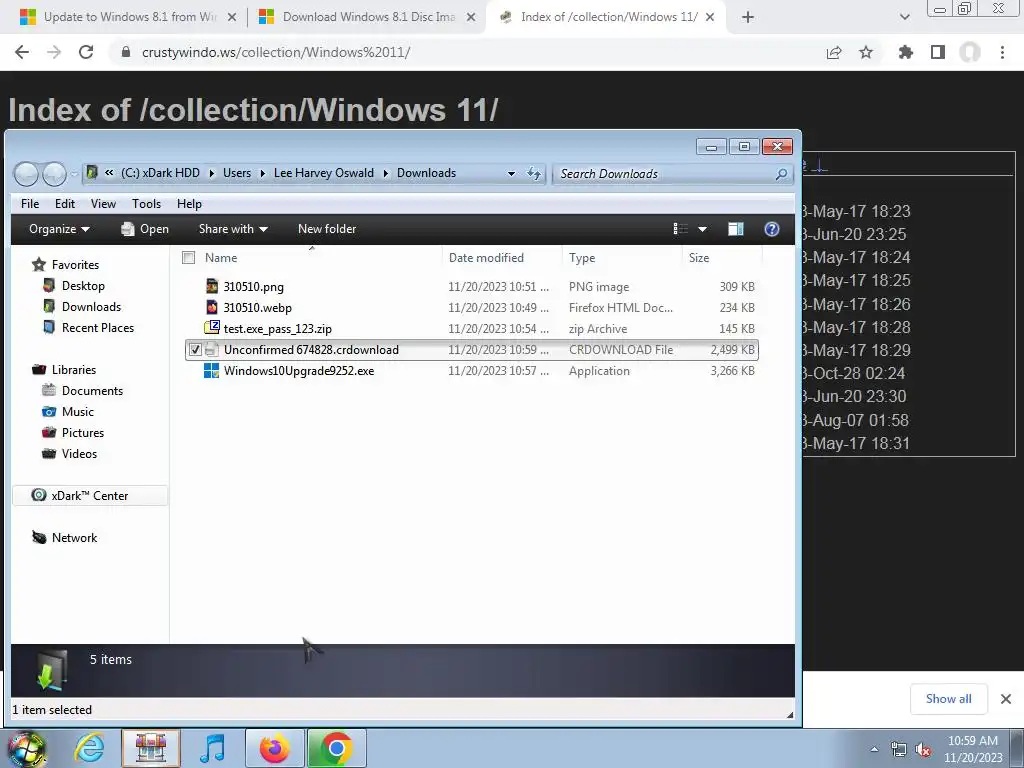Open the Edit menu in Explorer
The image size is (1024, 768).
click(x=65, y=204)
